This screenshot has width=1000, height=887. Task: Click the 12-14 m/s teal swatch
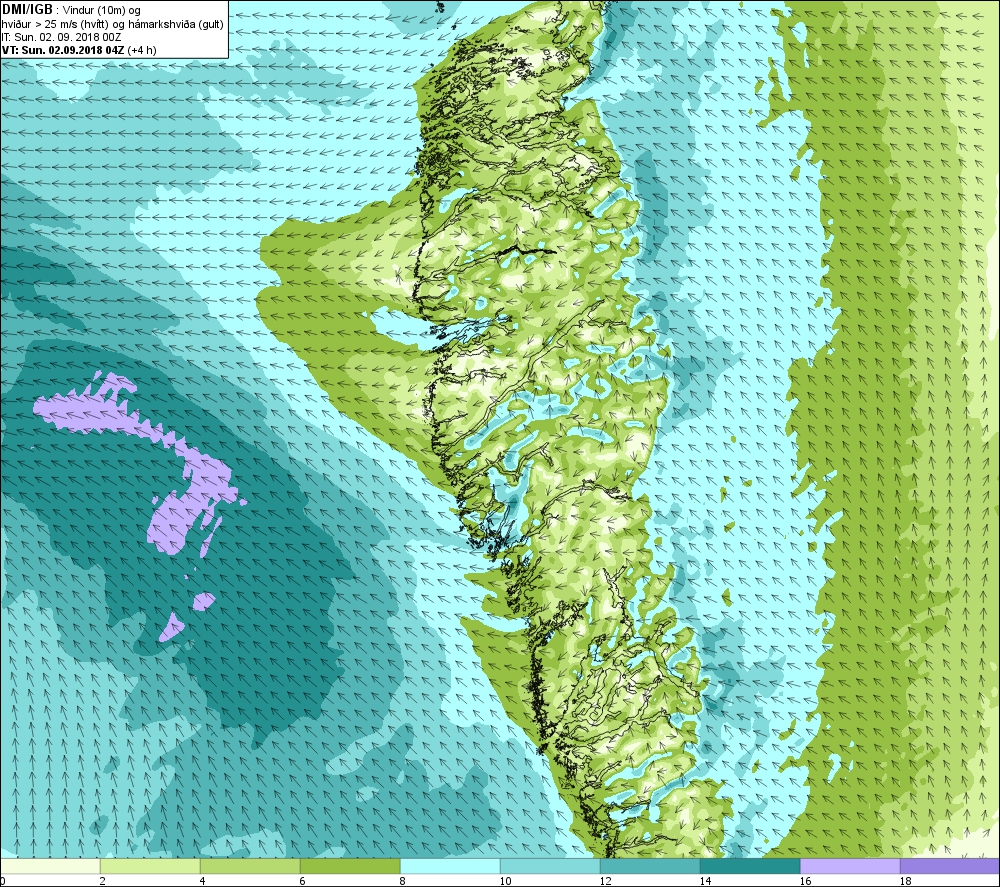pyautogui.click(x=650, y=866)
